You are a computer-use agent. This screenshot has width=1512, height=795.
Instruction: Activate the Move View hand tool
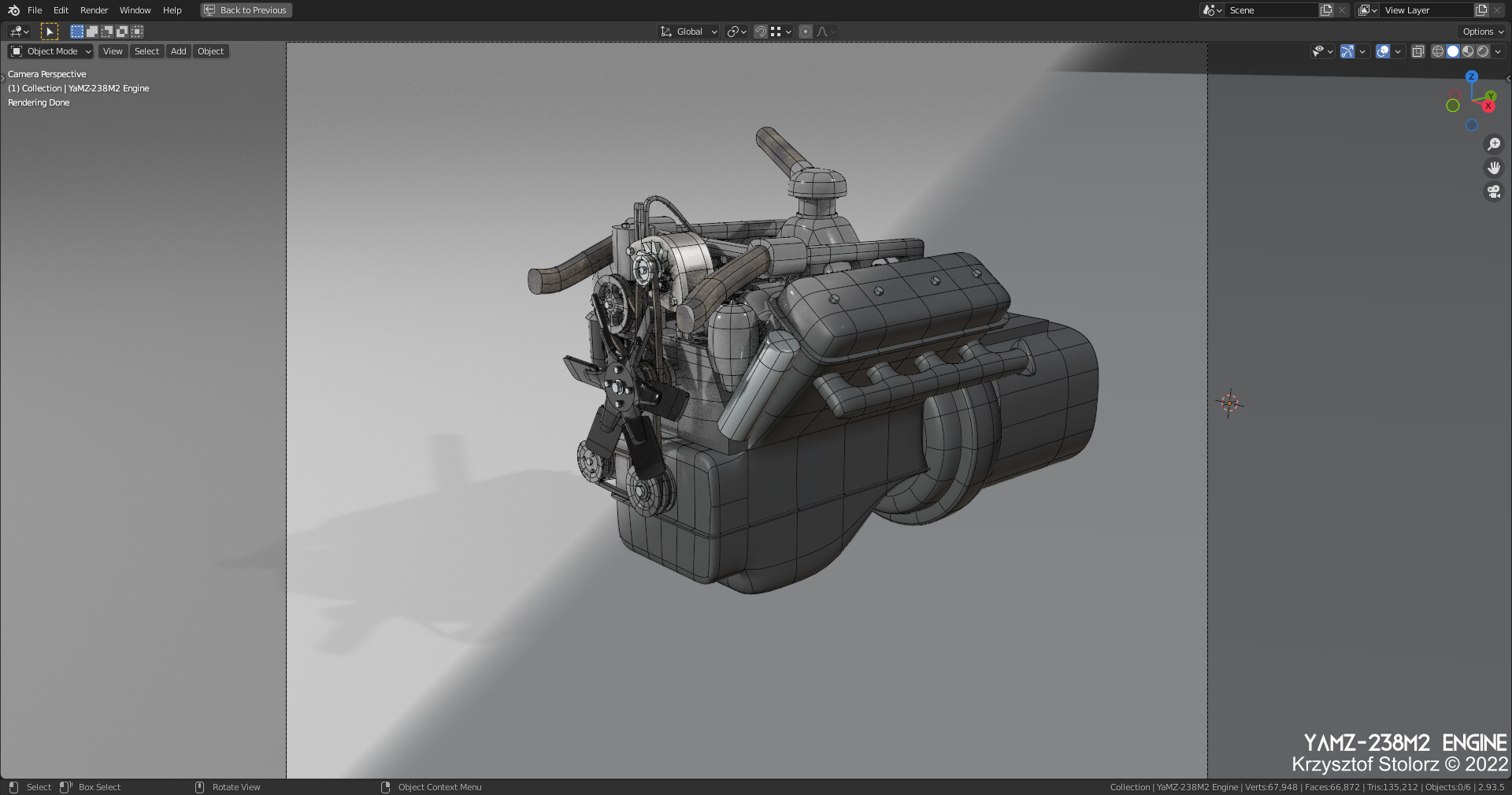1493,168
